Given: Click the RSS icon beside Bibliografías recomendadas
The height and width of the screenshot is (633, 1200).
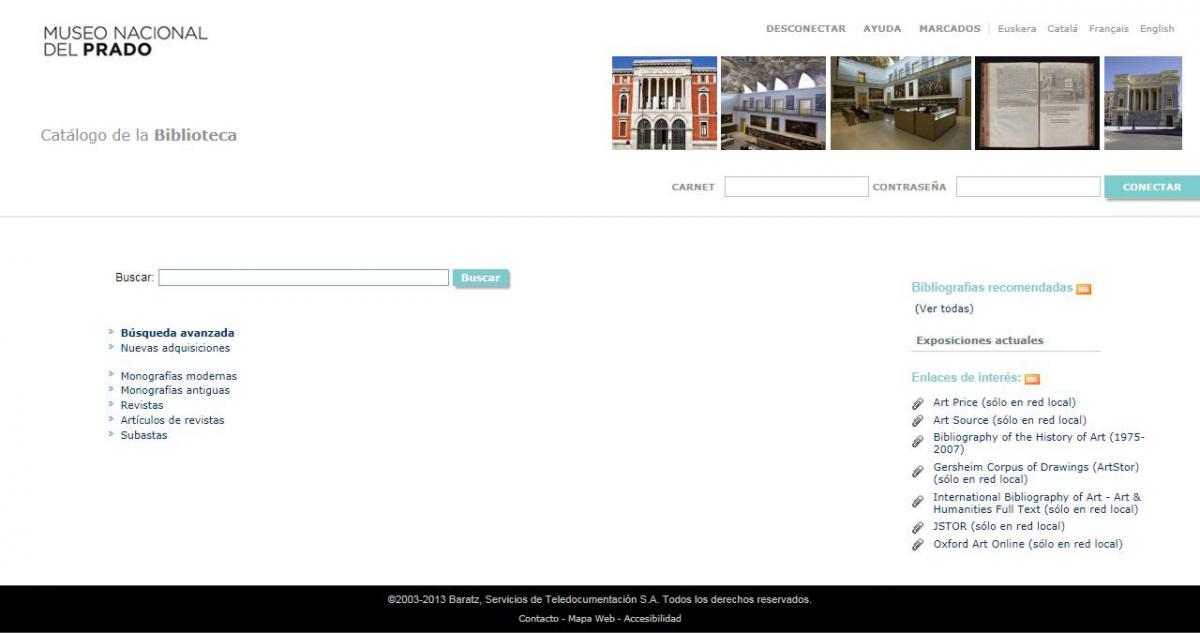Looking at the screenshot, I should [1083, 287].
